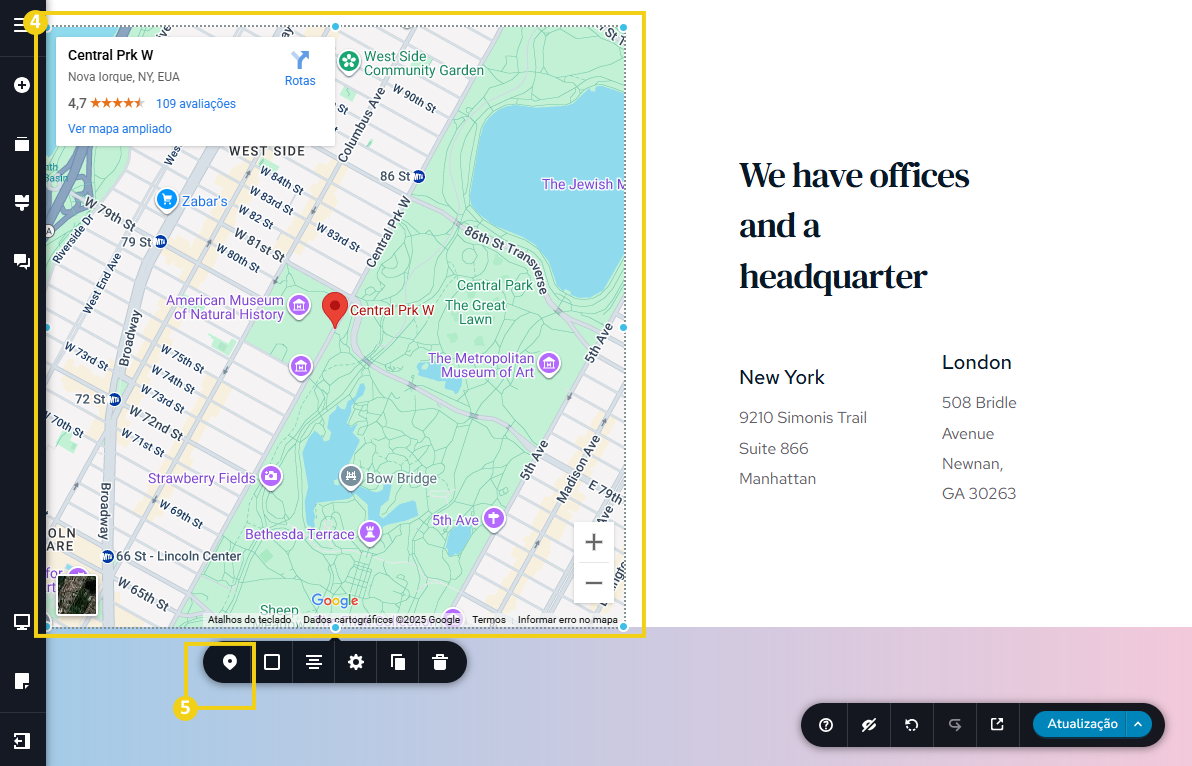This screenshot has height=766, width=1192.
Task: Duplicate the map element
Action: [x=398, y=662]
